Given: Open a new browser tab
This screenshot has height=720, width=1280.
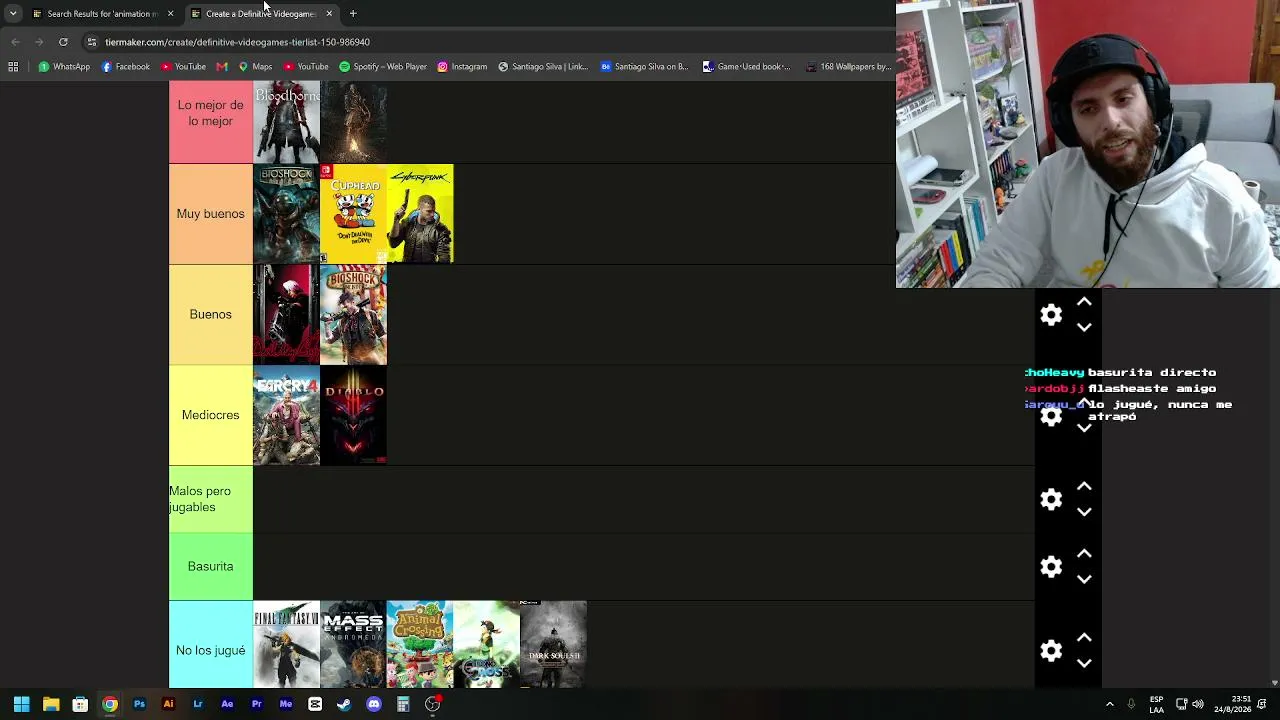Looking at the screenshot, I should 353,14.
